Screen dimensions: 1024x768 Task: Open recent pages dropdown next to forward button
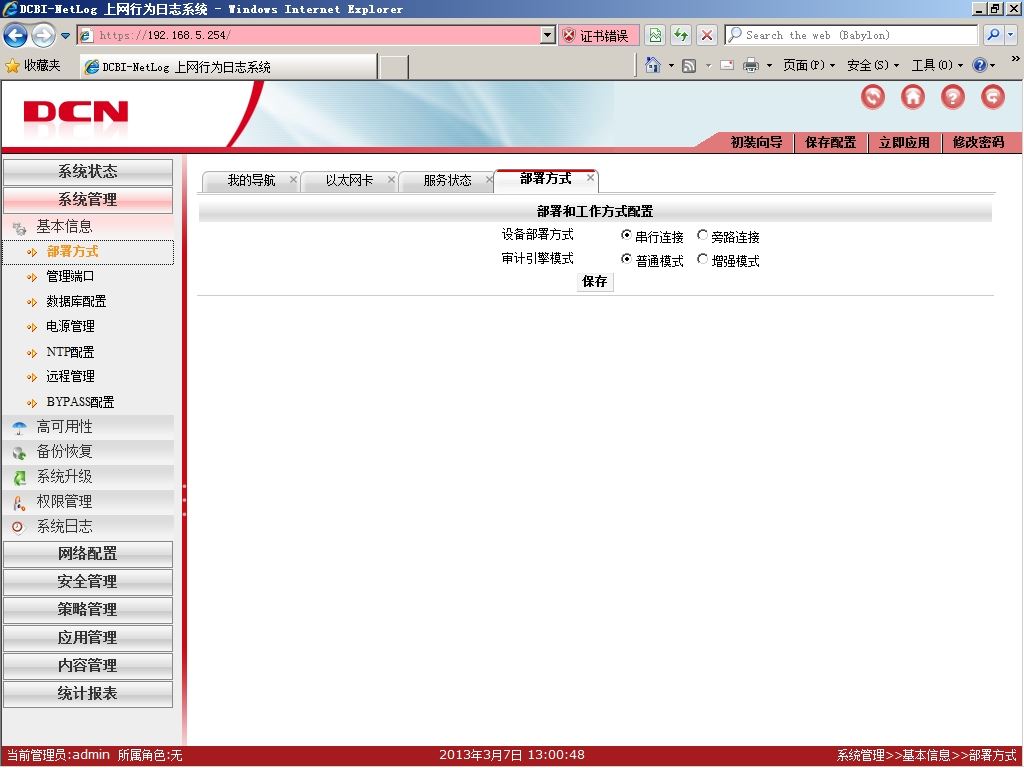65,35
